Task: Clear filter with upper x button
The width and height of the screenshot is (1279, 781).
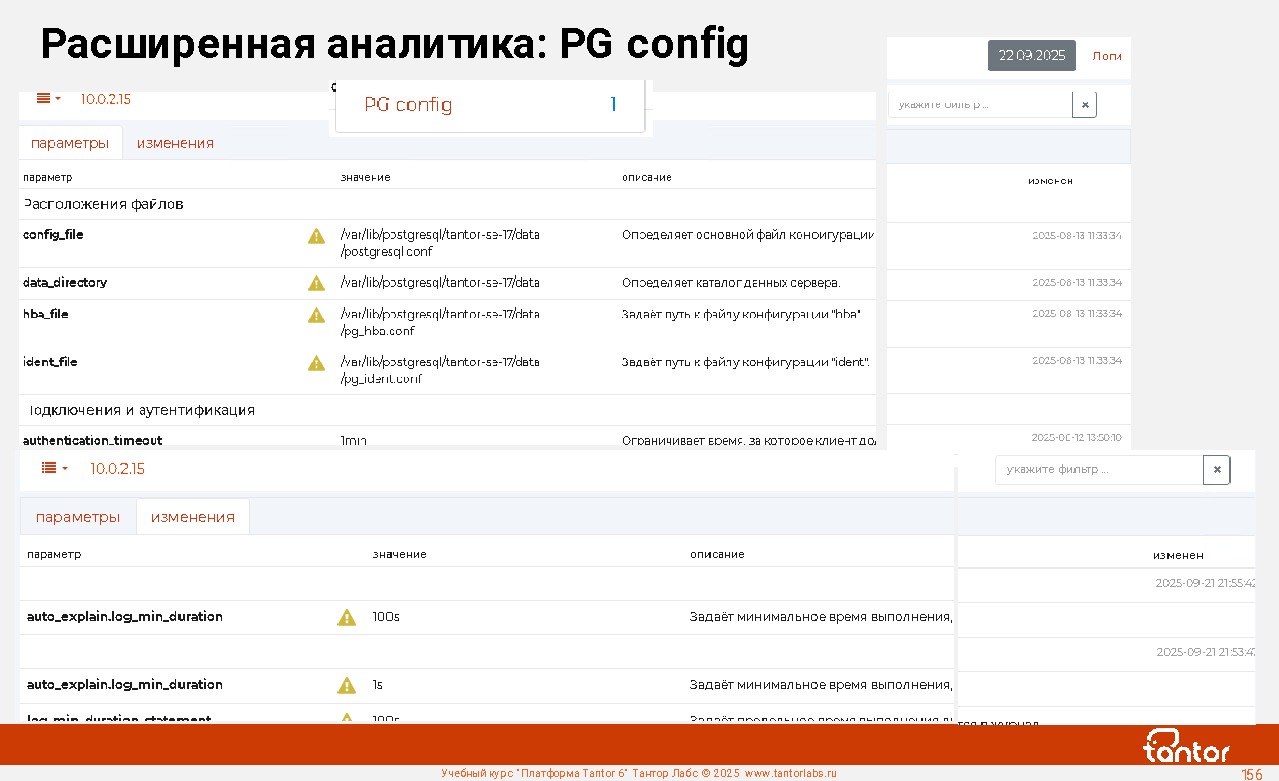Action: tap(1084, 105)
